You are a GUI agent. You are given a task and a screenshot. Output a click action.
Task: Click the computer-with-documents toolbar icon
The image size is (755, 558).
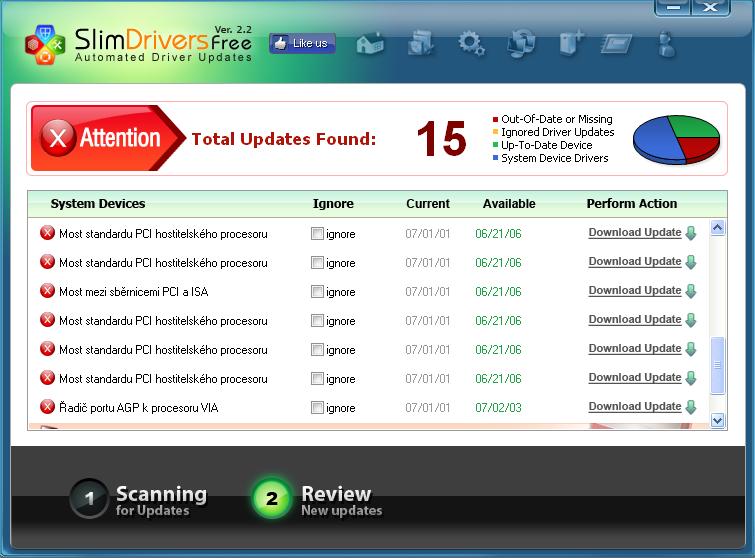420,43
